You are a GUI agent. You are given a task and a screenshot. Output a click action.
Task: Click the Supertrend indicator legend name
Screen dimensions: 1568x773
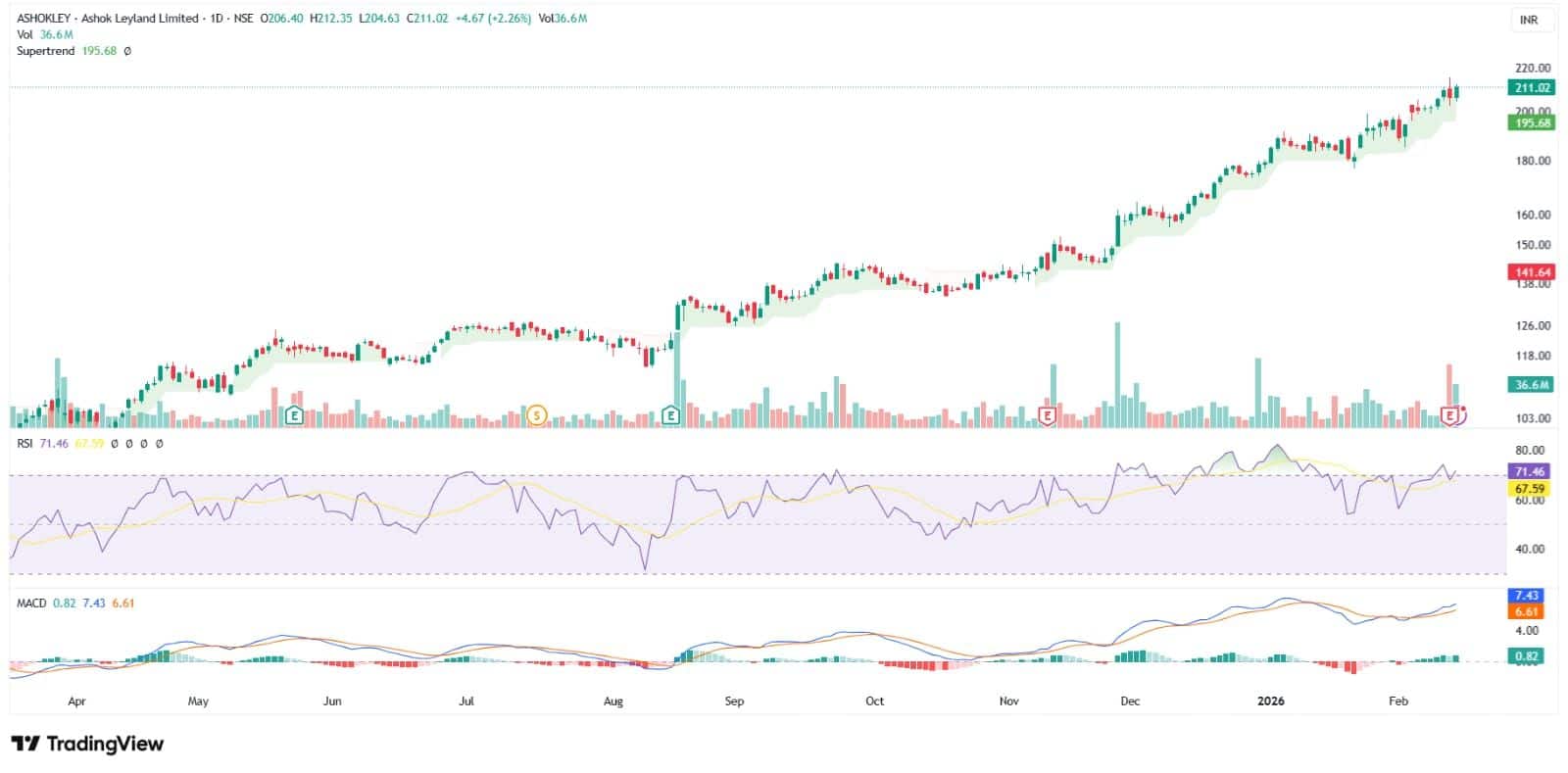pos(46,50)
